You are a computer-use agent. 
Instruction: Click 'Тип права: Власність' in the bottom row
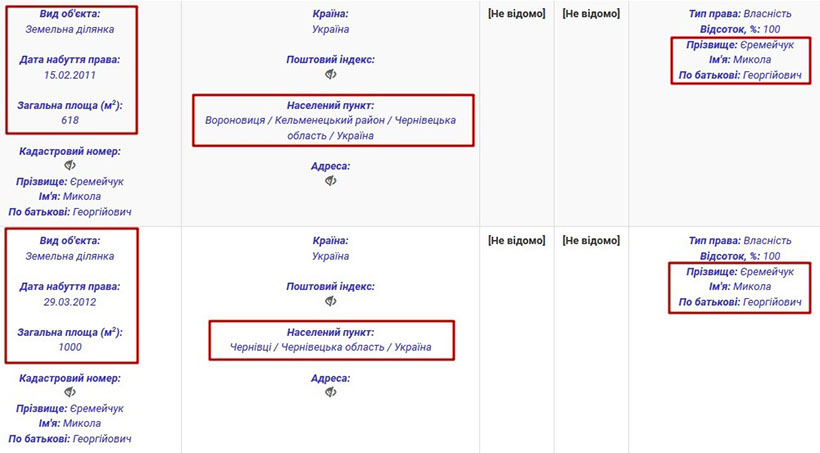[x=741, y=241]
